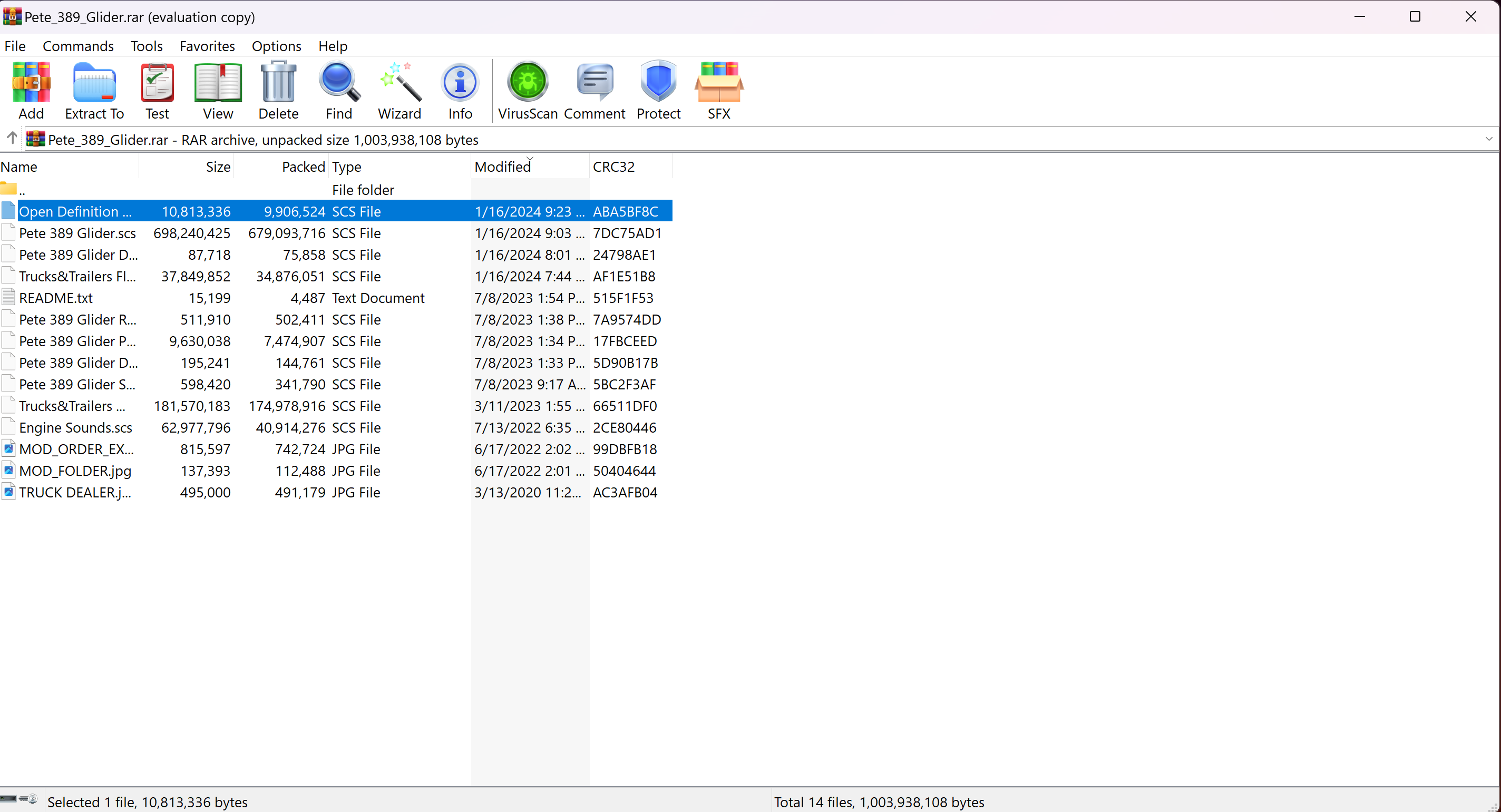Click the up-one-level arrow icon
Screen dimensions: 1501x812
click(12, 139)
